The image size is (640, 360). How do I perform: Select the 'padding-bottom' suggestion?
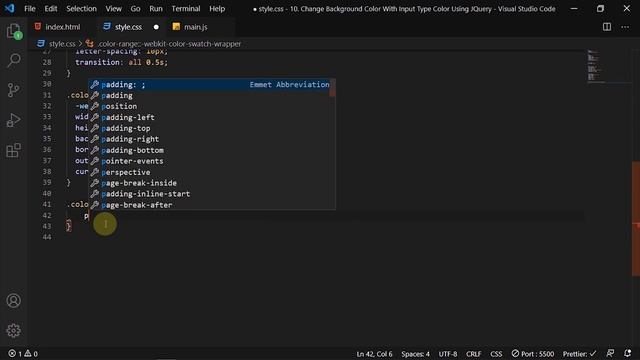[209, 150]
